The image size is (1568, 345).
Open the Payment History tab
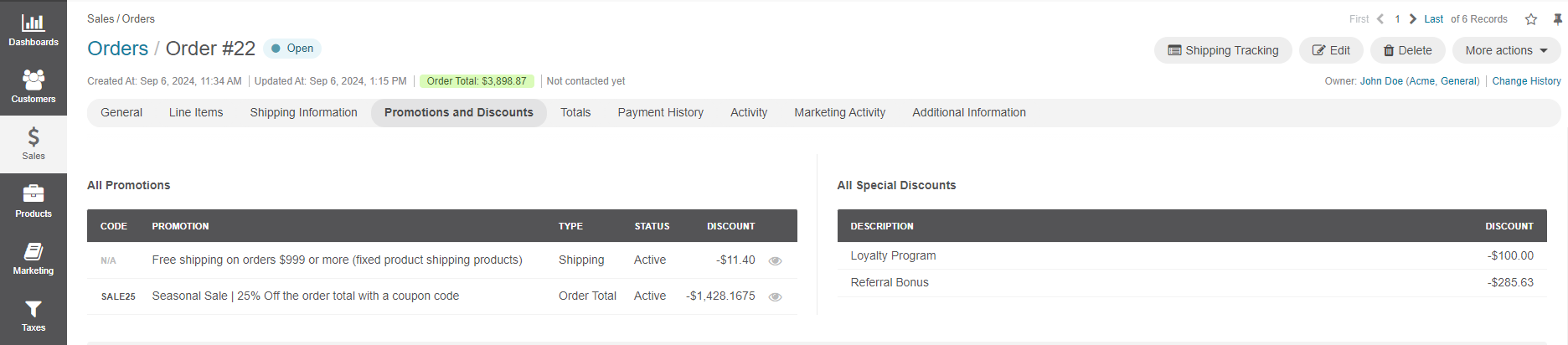660,112
